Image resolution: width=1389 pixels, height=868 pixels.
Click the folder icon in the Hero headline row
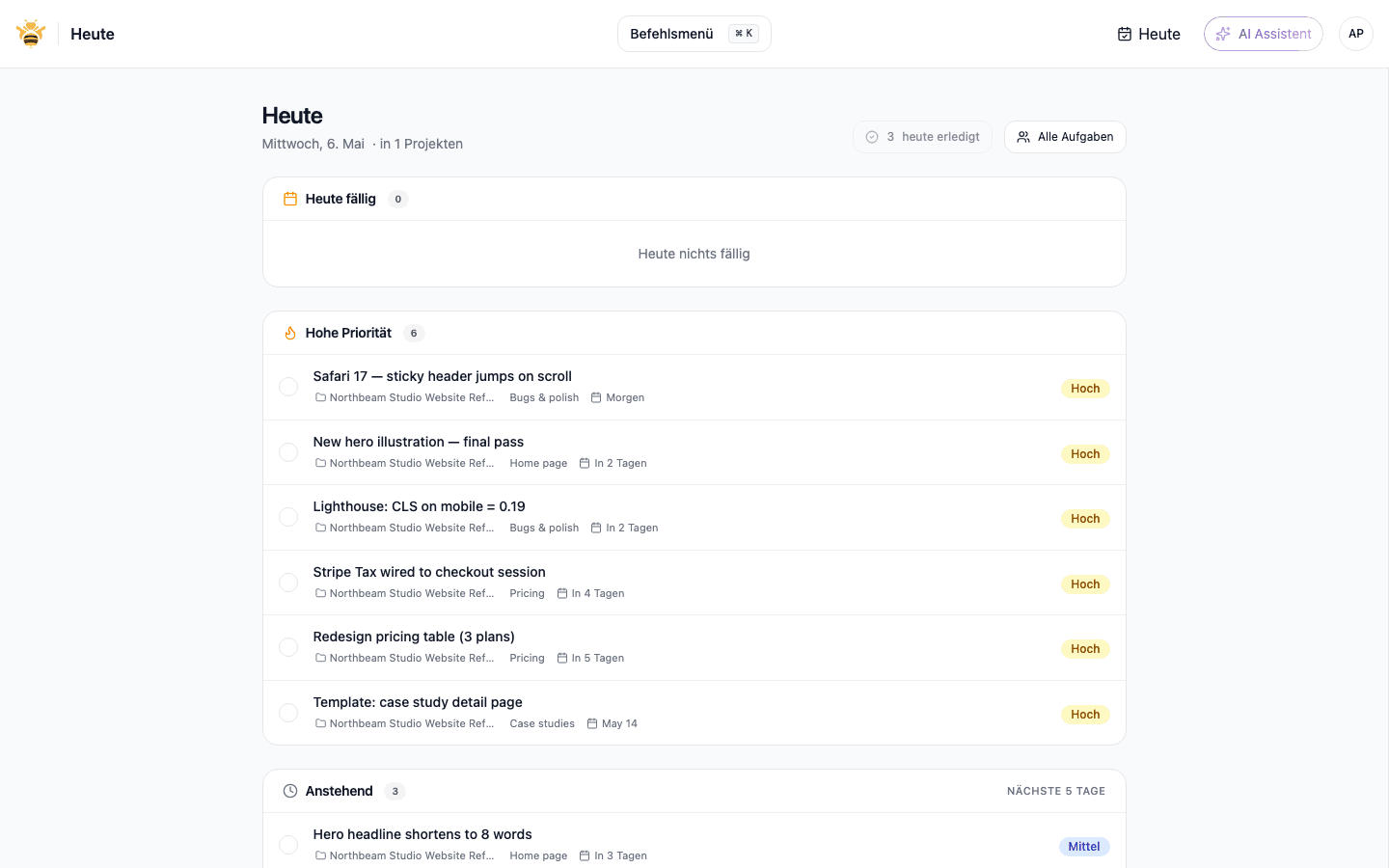320,855
